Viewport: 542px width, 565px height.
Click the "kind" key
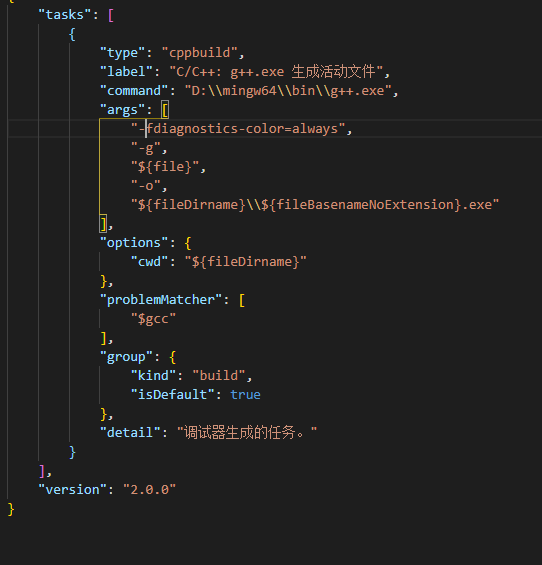point(154,376)
